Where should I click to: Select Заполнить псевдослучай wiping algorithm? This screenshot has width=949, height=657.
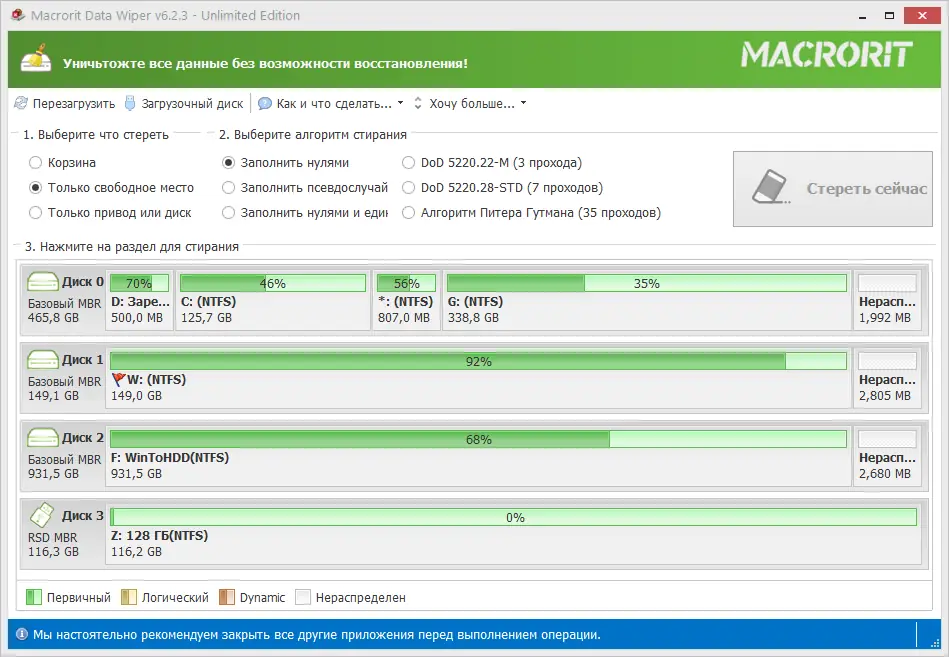[x=228, y=187]
